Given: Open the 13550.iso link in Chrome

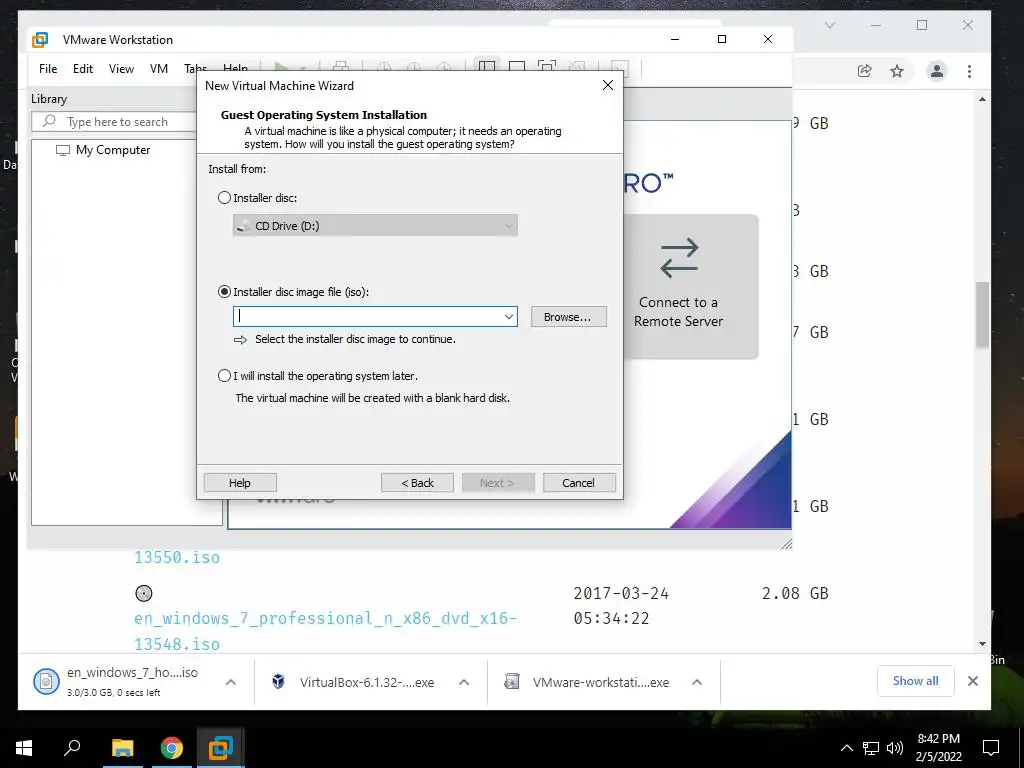Looking at the screenshot, I should pyautogui.click(x=177, y=557).
